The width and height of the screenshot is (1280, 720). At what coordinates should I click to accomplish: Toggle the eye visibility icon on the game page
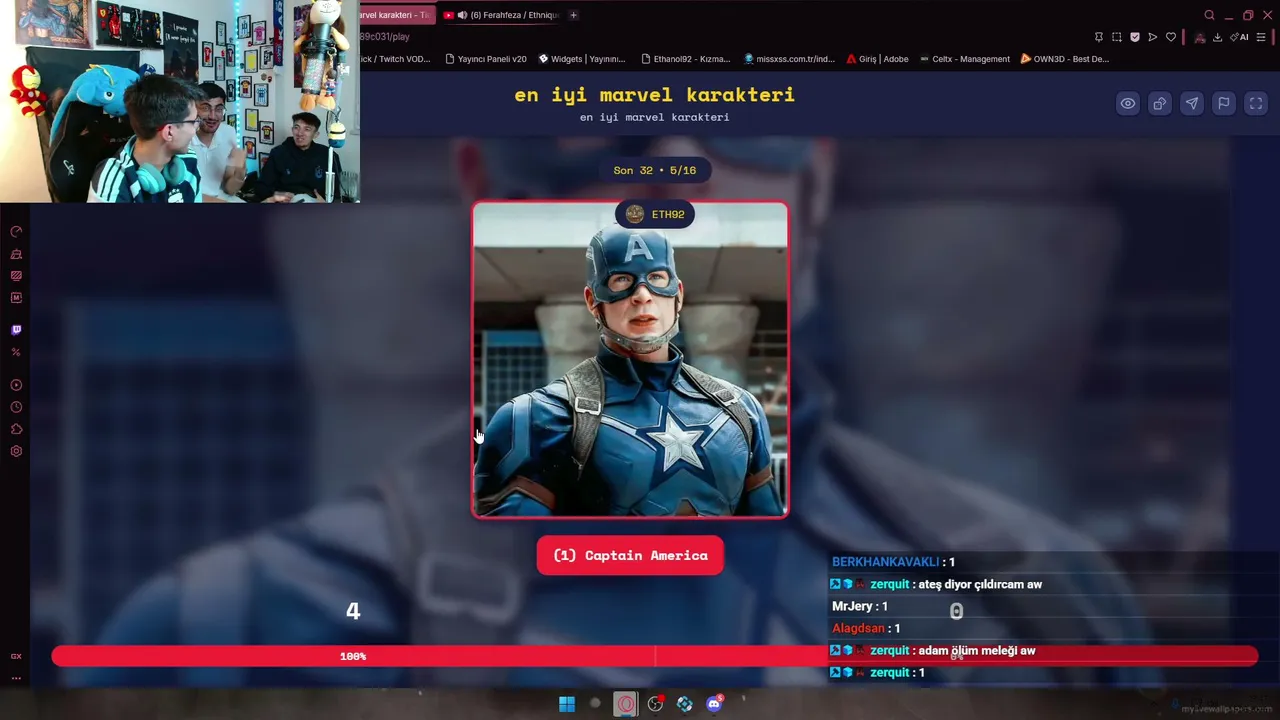tap(1128, 103)
